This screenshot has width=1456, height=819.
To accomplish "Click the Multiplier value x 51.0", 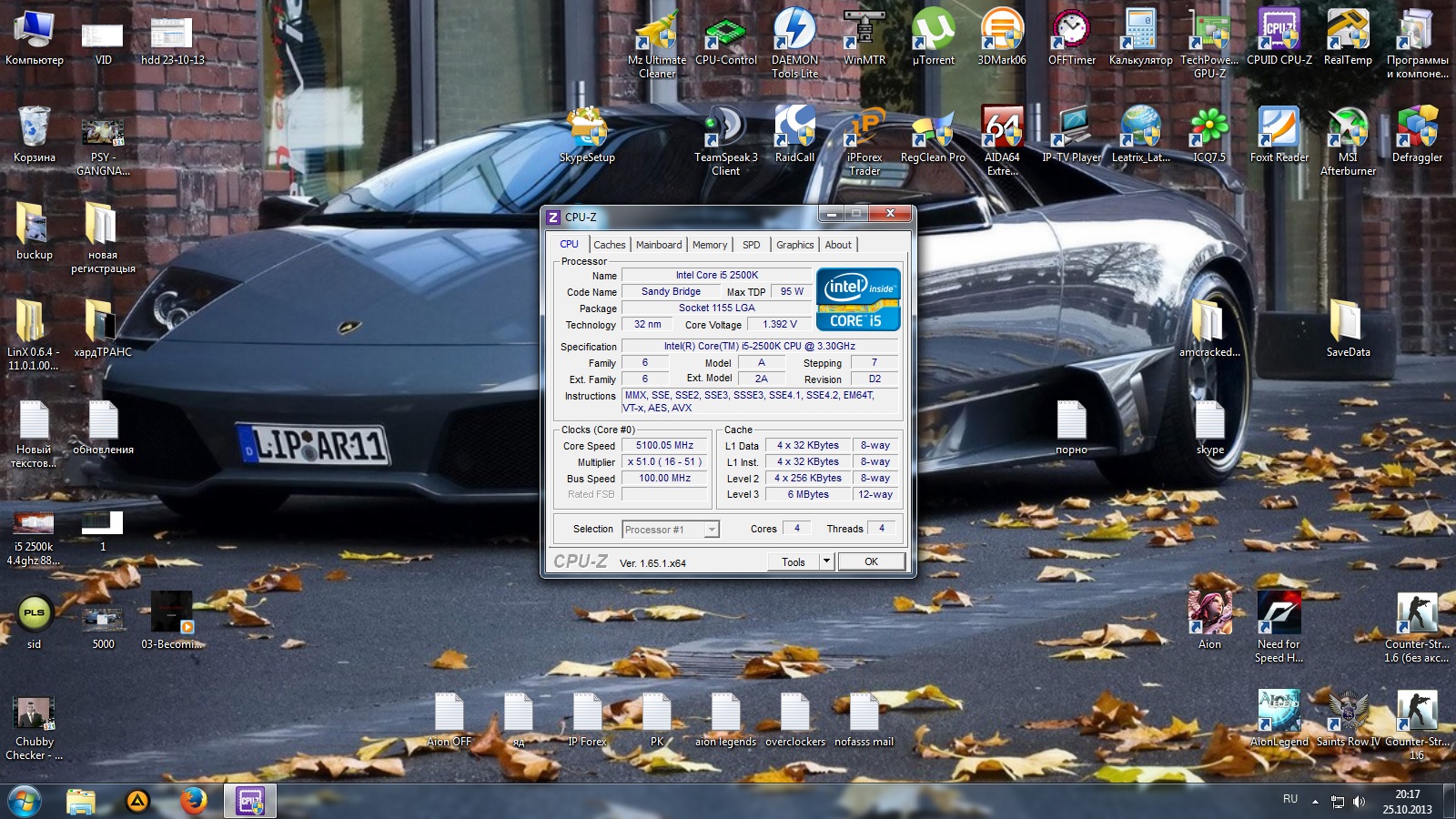I will pos(664,462).
